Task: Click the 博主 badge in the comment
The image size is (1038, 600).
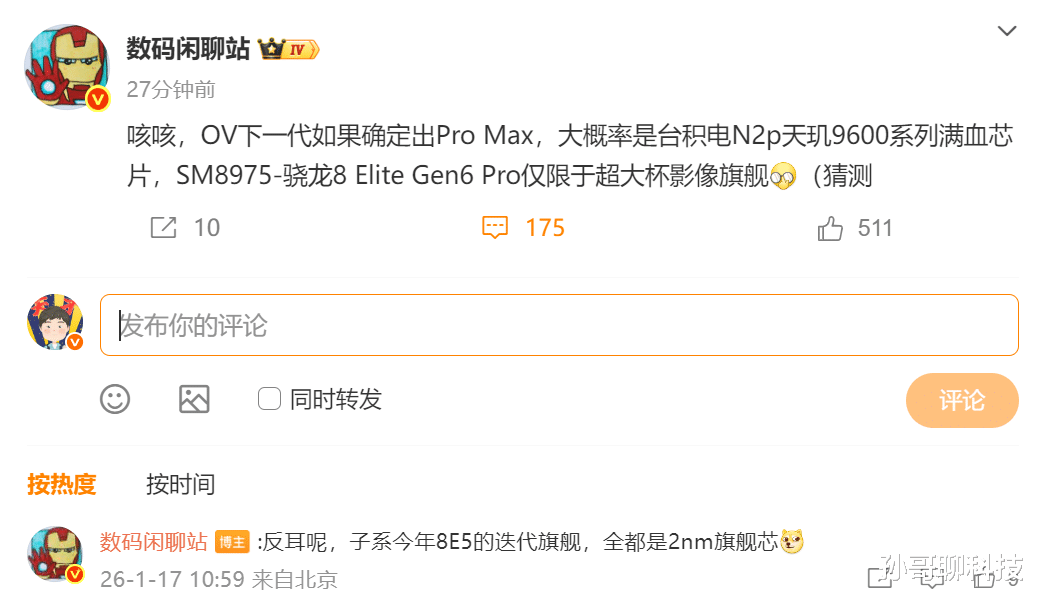Action: coord(232,542)
